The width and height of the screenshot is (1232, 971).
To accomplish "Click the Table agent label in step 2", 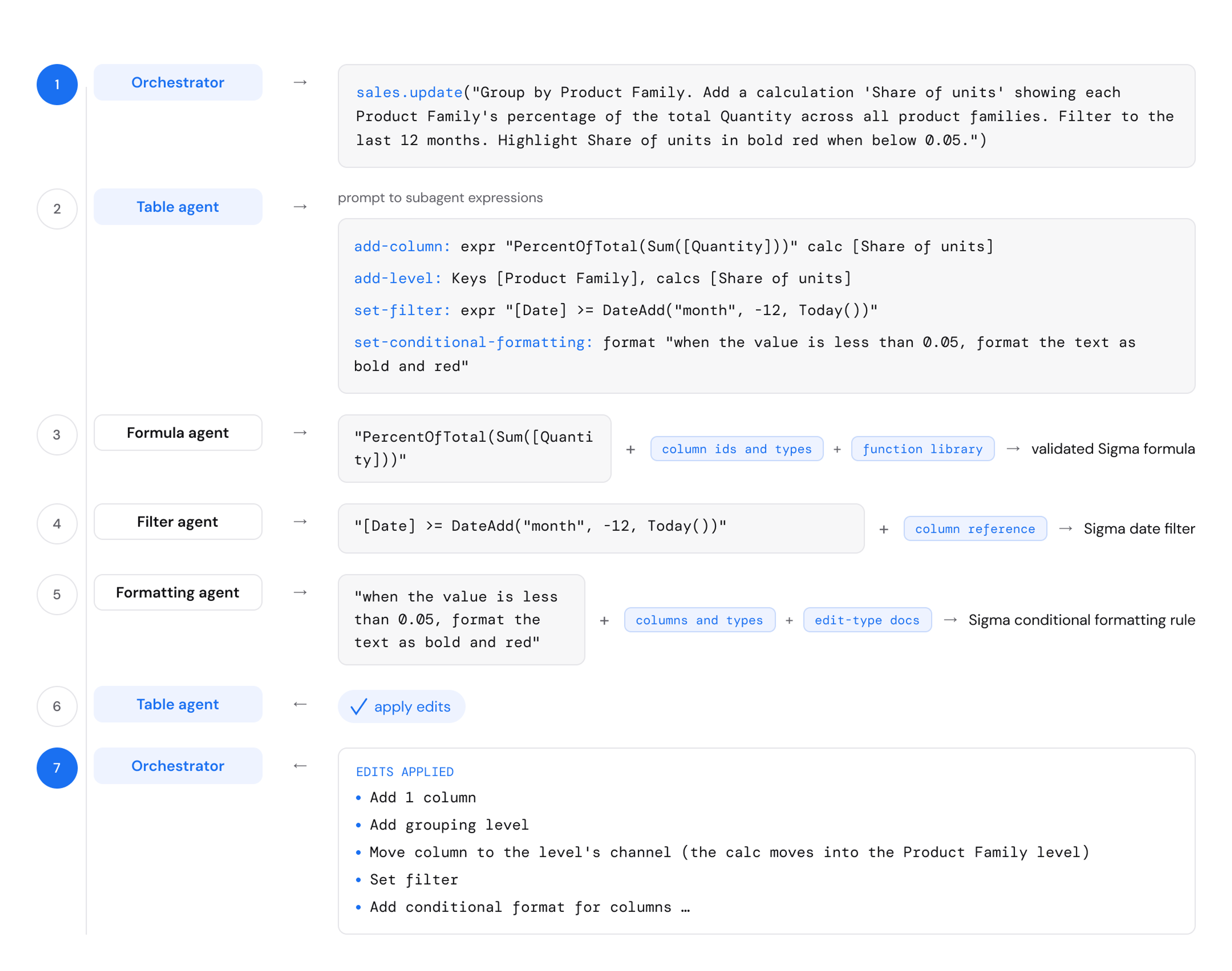I will tap(178, 207).
